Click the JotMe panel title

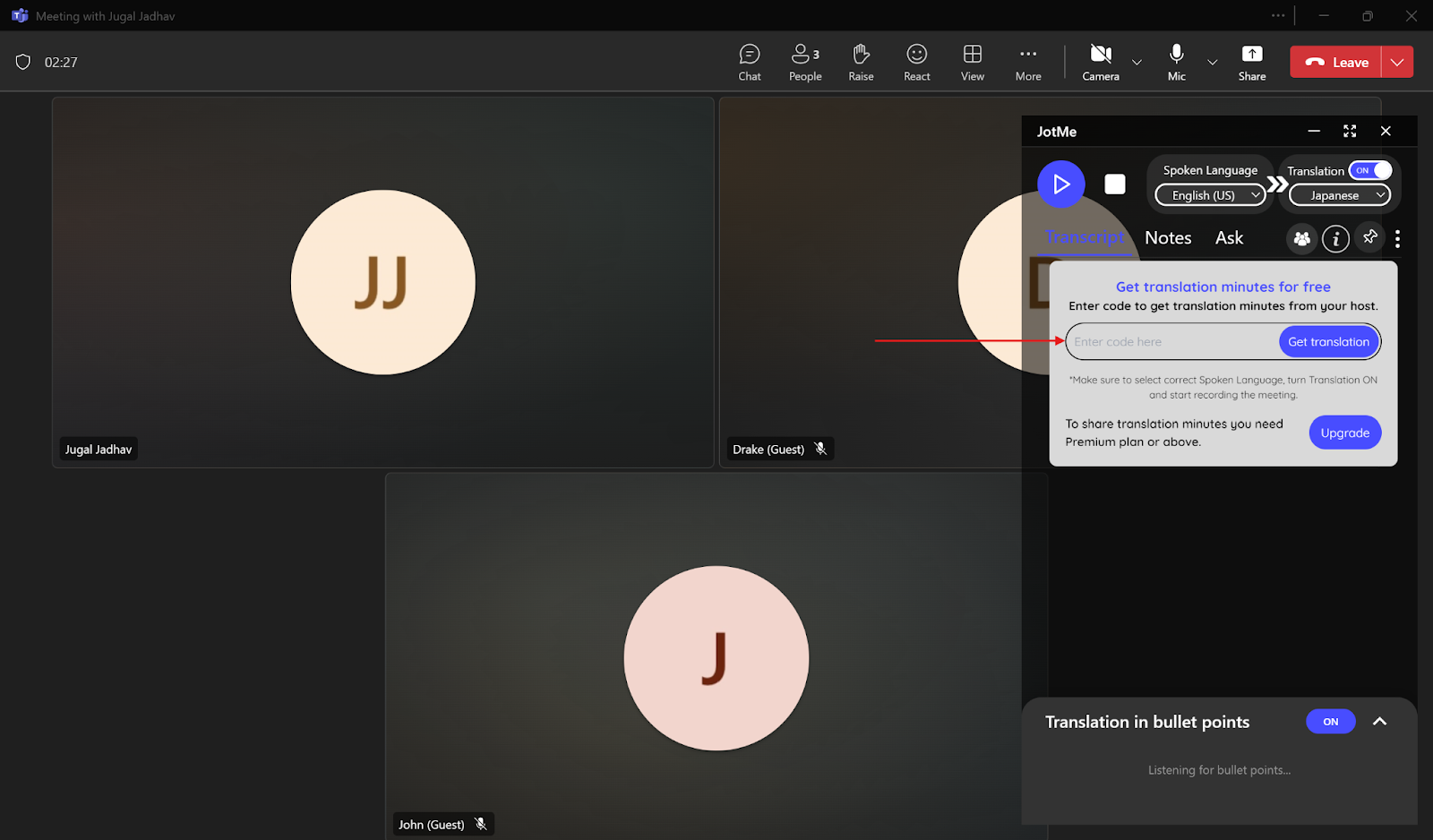coord(1057,132)
